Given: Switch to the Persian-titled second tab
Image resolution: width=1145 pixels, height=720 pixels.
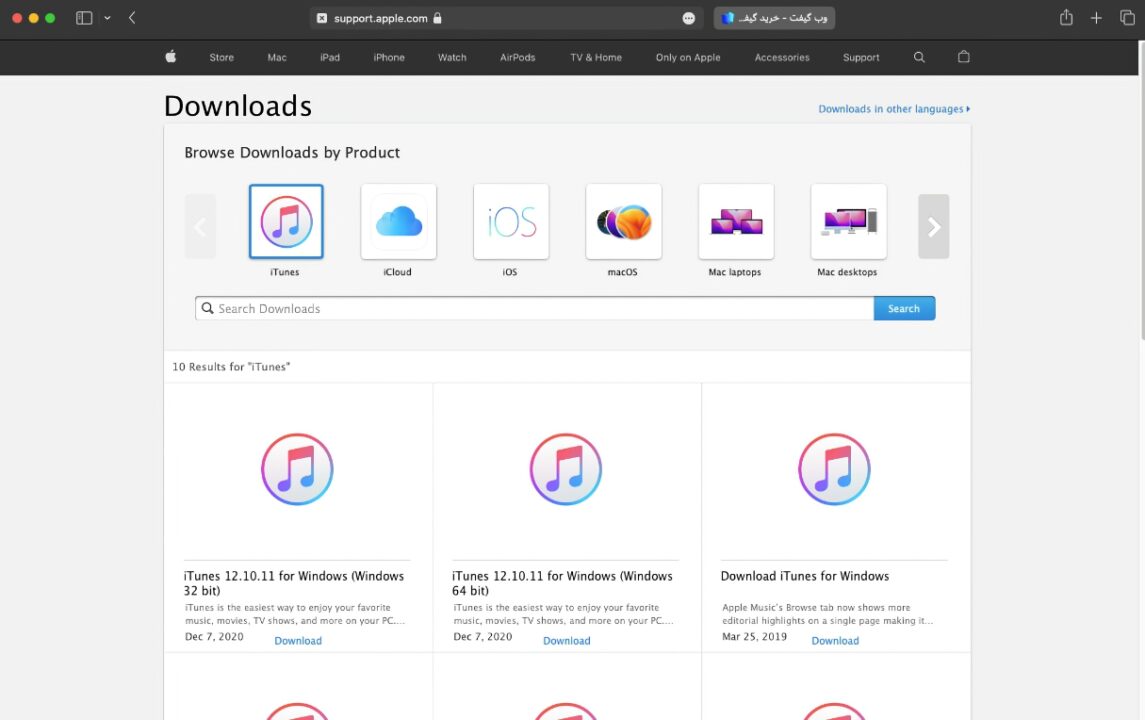Looking at the screenshot, I should coord(774,18).
